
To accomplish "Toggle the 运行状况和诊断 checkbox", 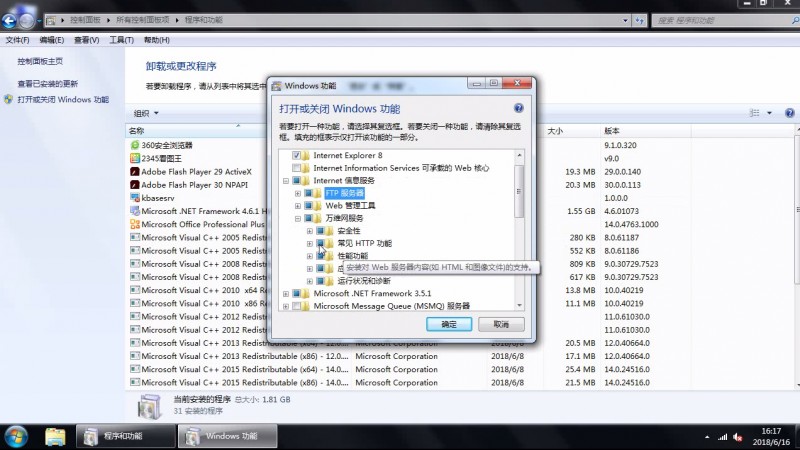I will click(x=320, y=281).
